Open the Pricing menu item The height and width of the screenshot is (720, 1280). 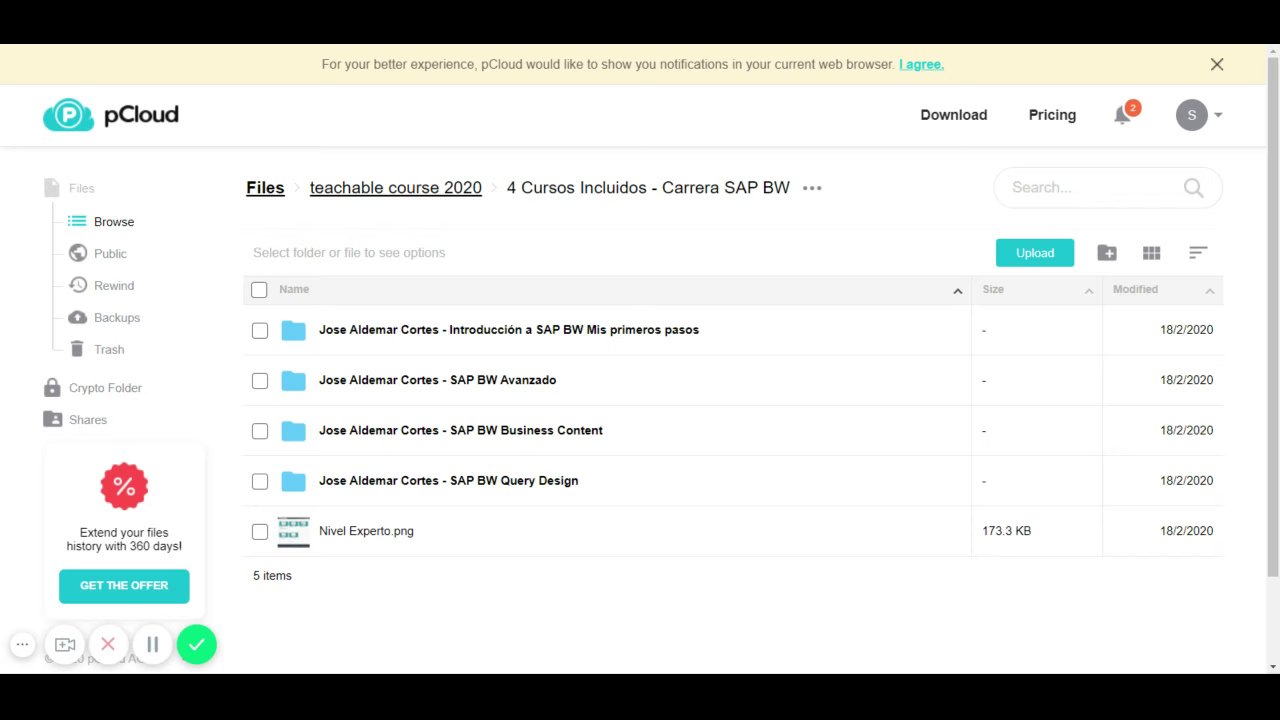(x=1052, y=115)
